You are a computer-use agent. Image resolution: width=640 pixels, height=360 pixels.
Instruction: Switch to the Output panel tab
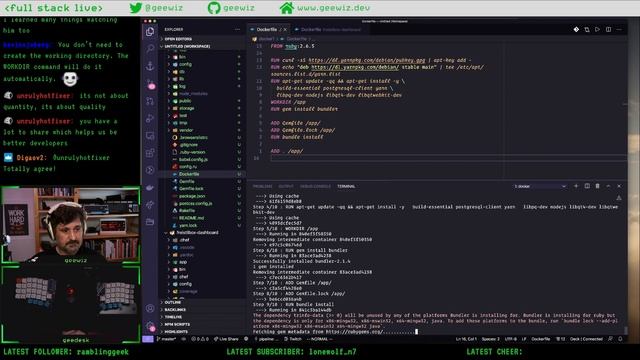pyautogui.click(x=286, y=186)
